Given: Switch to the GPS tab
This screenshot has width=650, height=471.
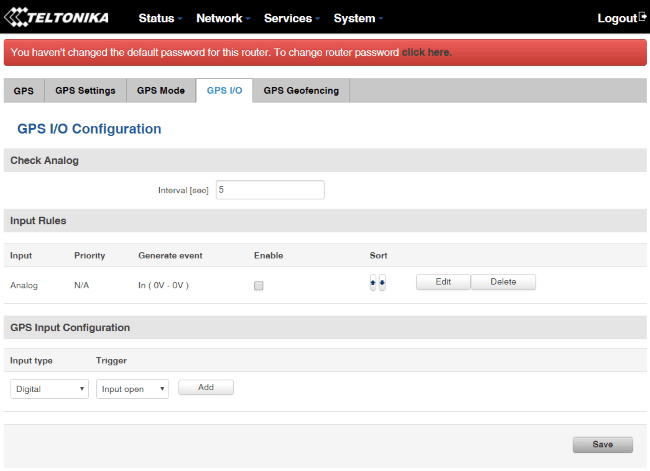Looking at the screenshot, I should click(x=23, y=91).
